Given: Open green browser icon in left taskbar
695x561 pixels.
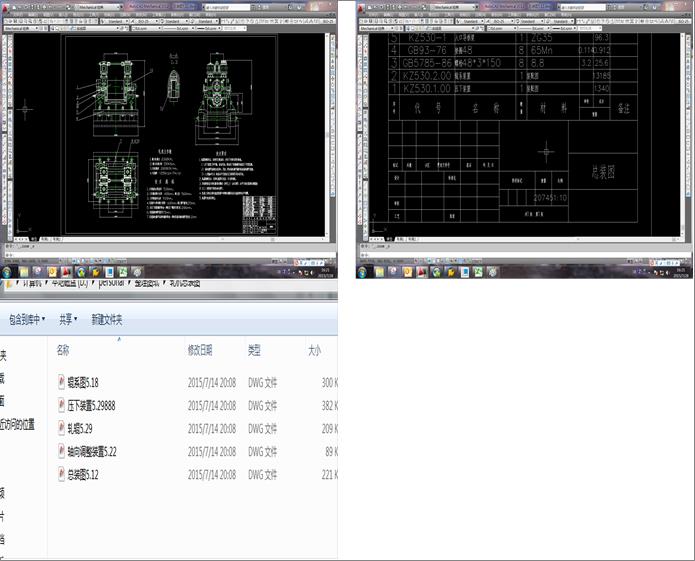Looking at the screenshot, I should click(81, 272).
